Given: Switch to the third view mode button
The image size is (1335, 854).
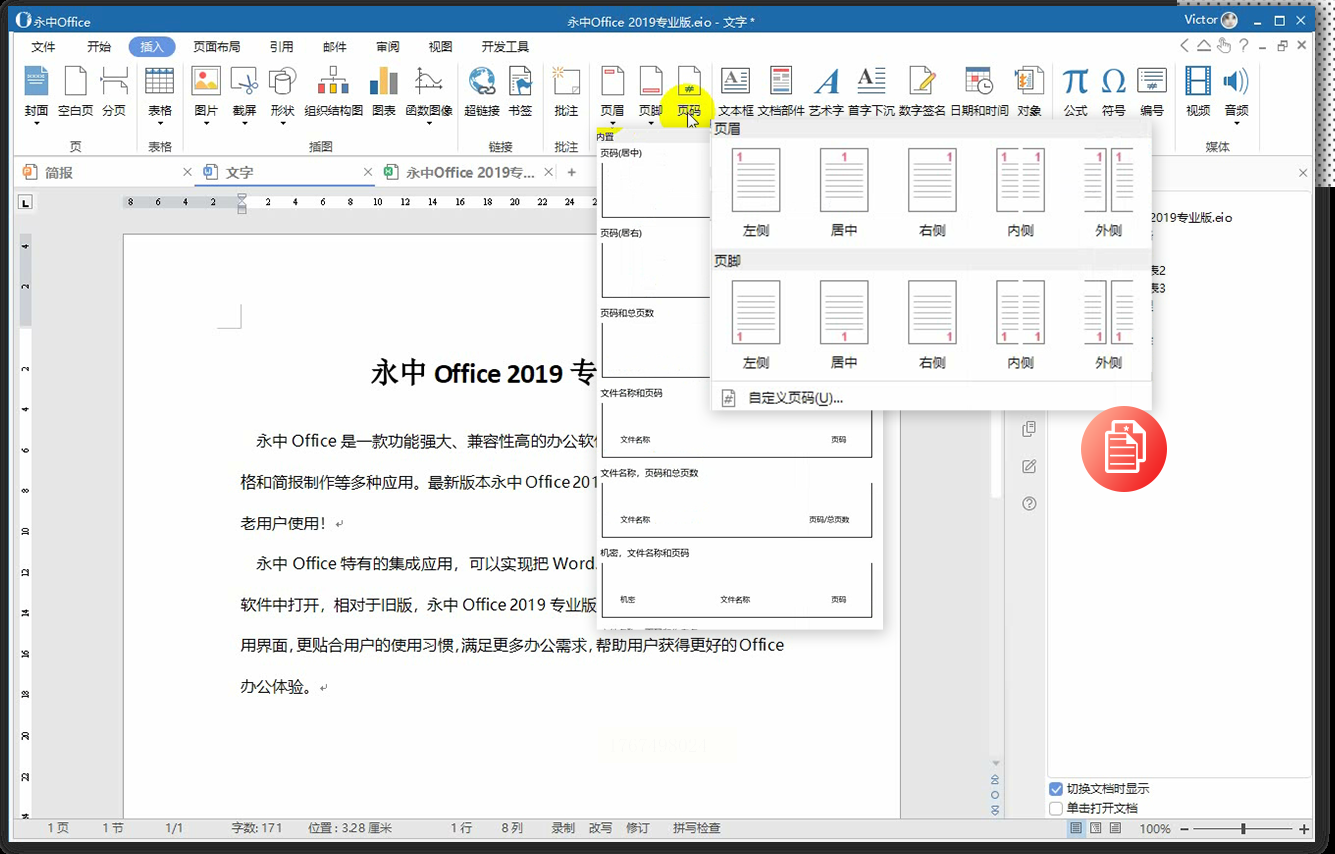Looking at the screenshot, I should tap(1115, 829).
